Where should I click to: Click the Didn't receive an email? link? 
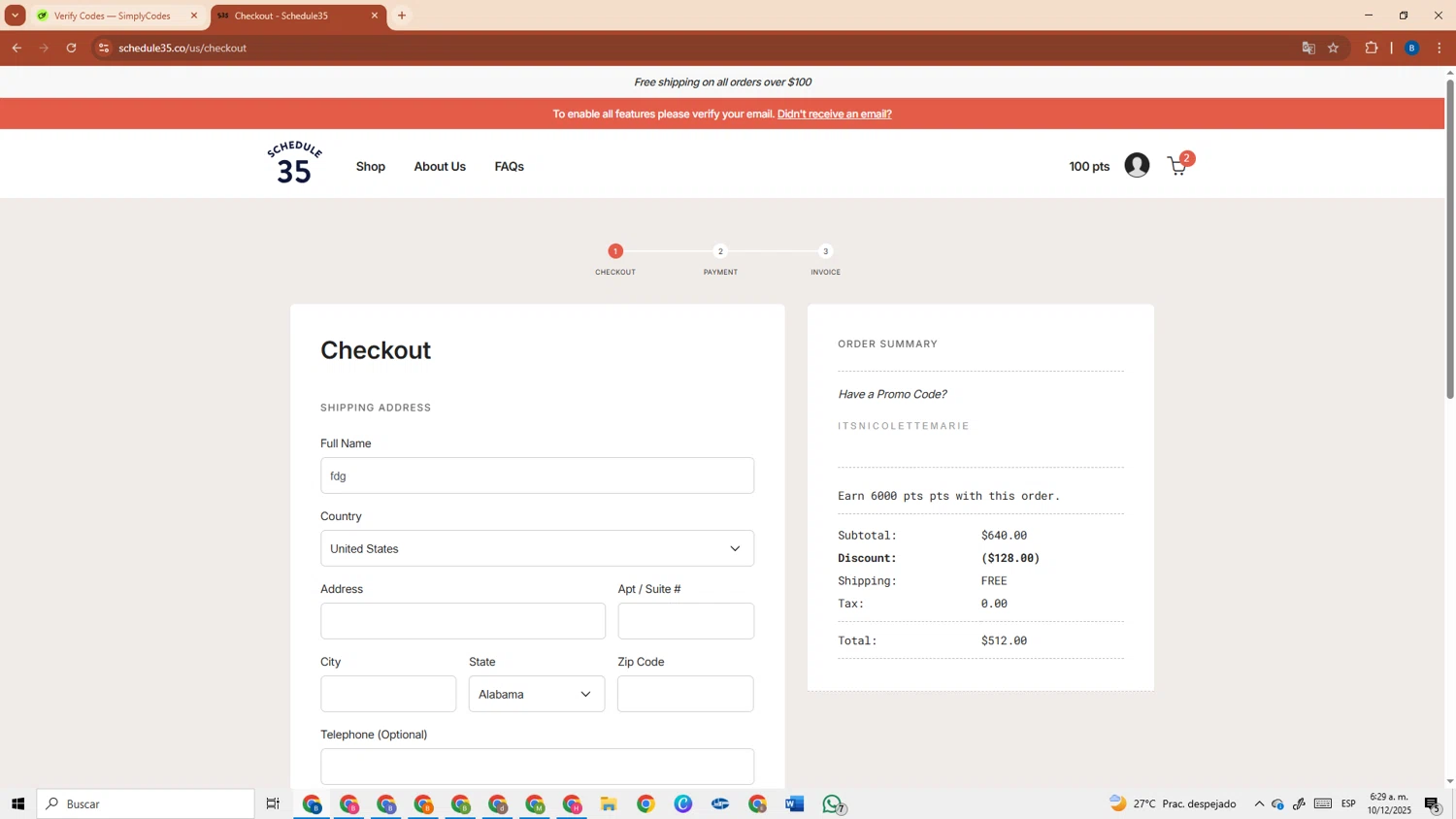(x=835, y=114)
